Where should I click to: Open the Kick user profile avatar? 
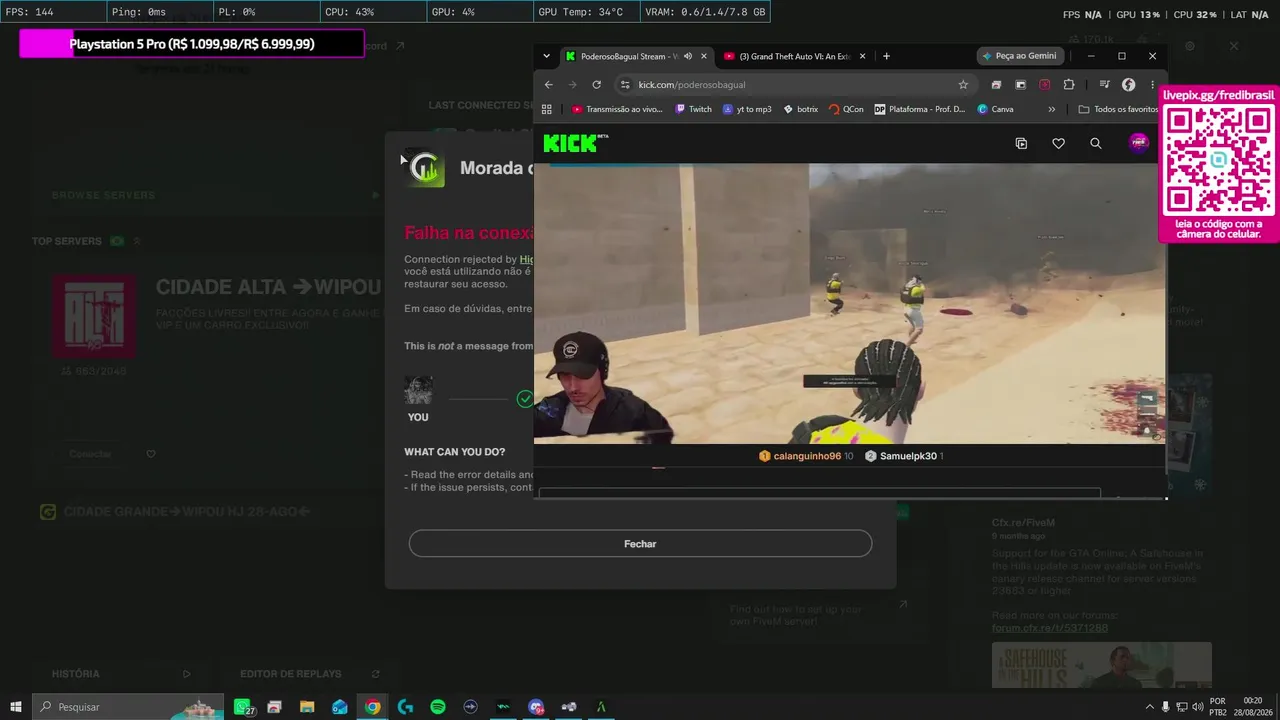tap(1138, 143)
